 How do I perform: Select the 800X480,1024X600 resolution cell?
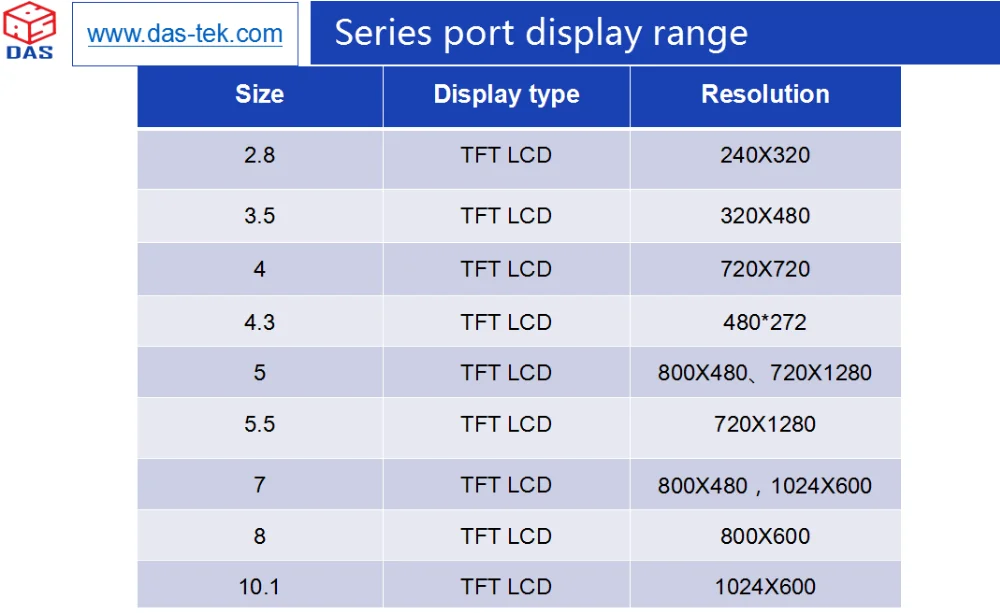pos(765,484)
